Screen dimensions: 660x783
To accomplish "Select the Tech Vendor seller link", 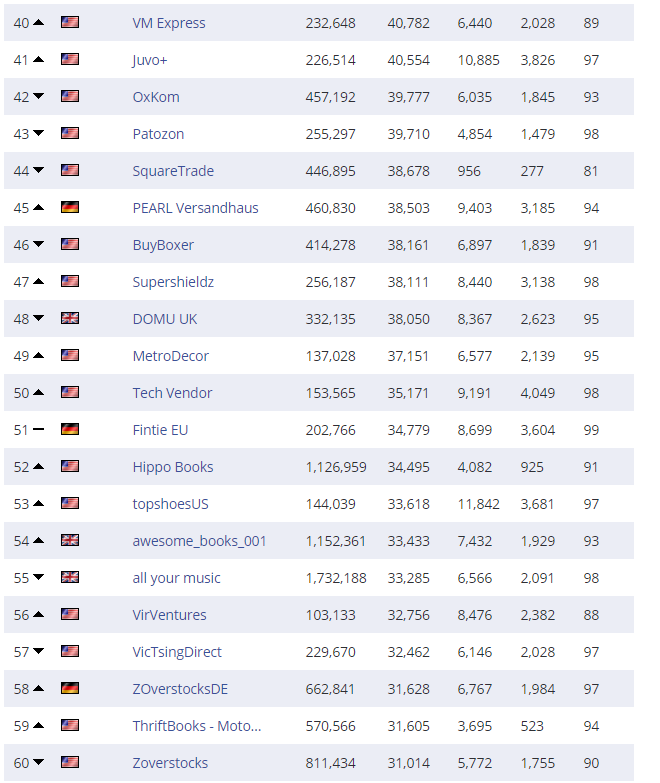I will coord(172,393).
